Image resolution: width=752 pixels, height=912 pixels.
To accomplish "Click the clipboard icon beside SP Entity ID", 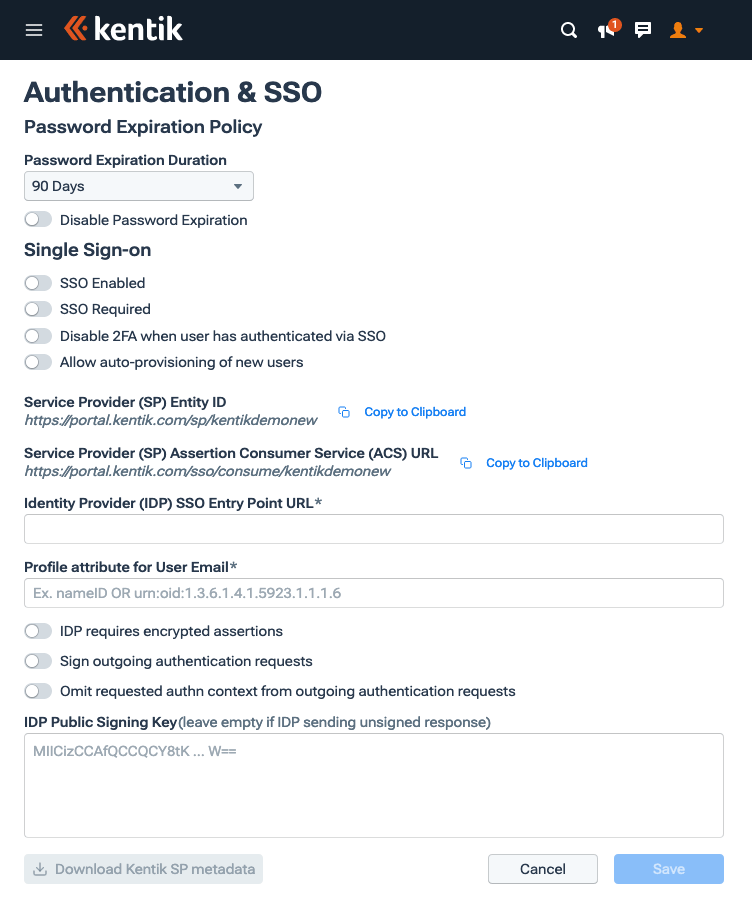I will (344, 411).
